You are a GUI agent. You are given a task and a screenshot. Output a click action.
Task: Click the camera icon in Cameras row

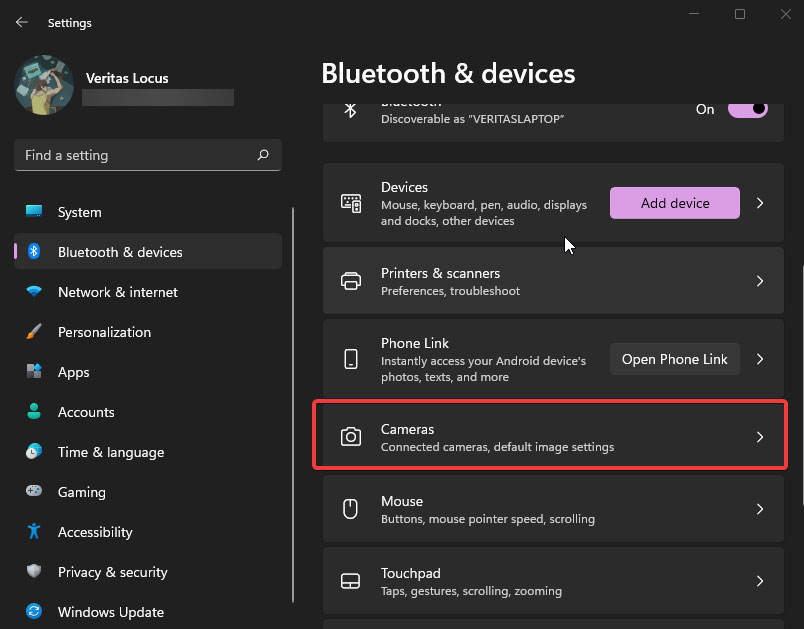[351, 437]
